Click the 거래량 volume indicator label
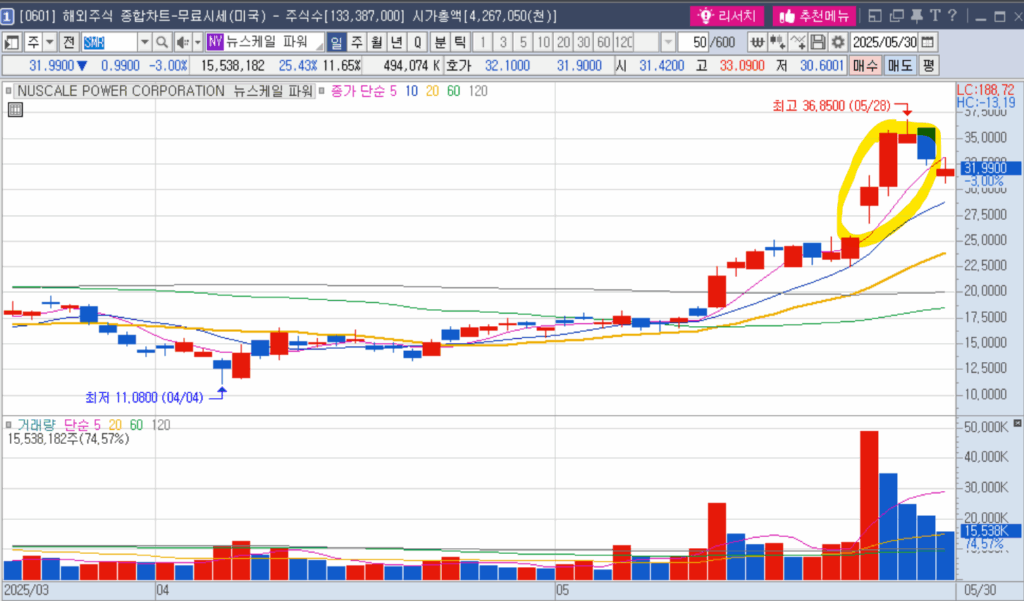Screen dimensions: 1024x601 (37, 425)
